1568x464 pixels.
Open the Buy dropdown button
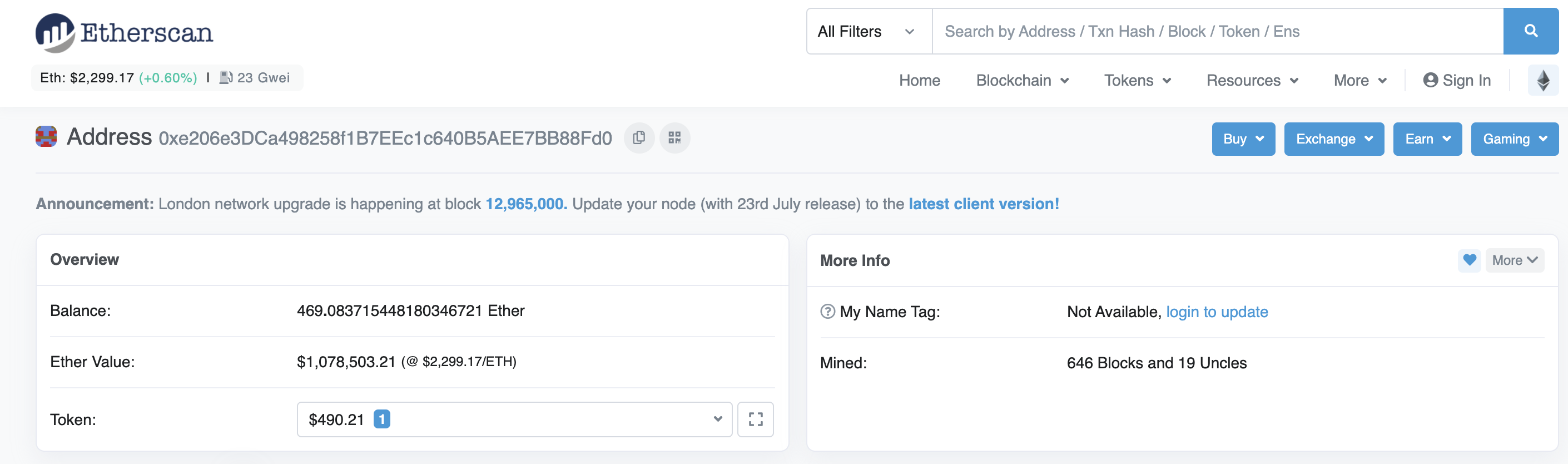(x=1242, y=139)
